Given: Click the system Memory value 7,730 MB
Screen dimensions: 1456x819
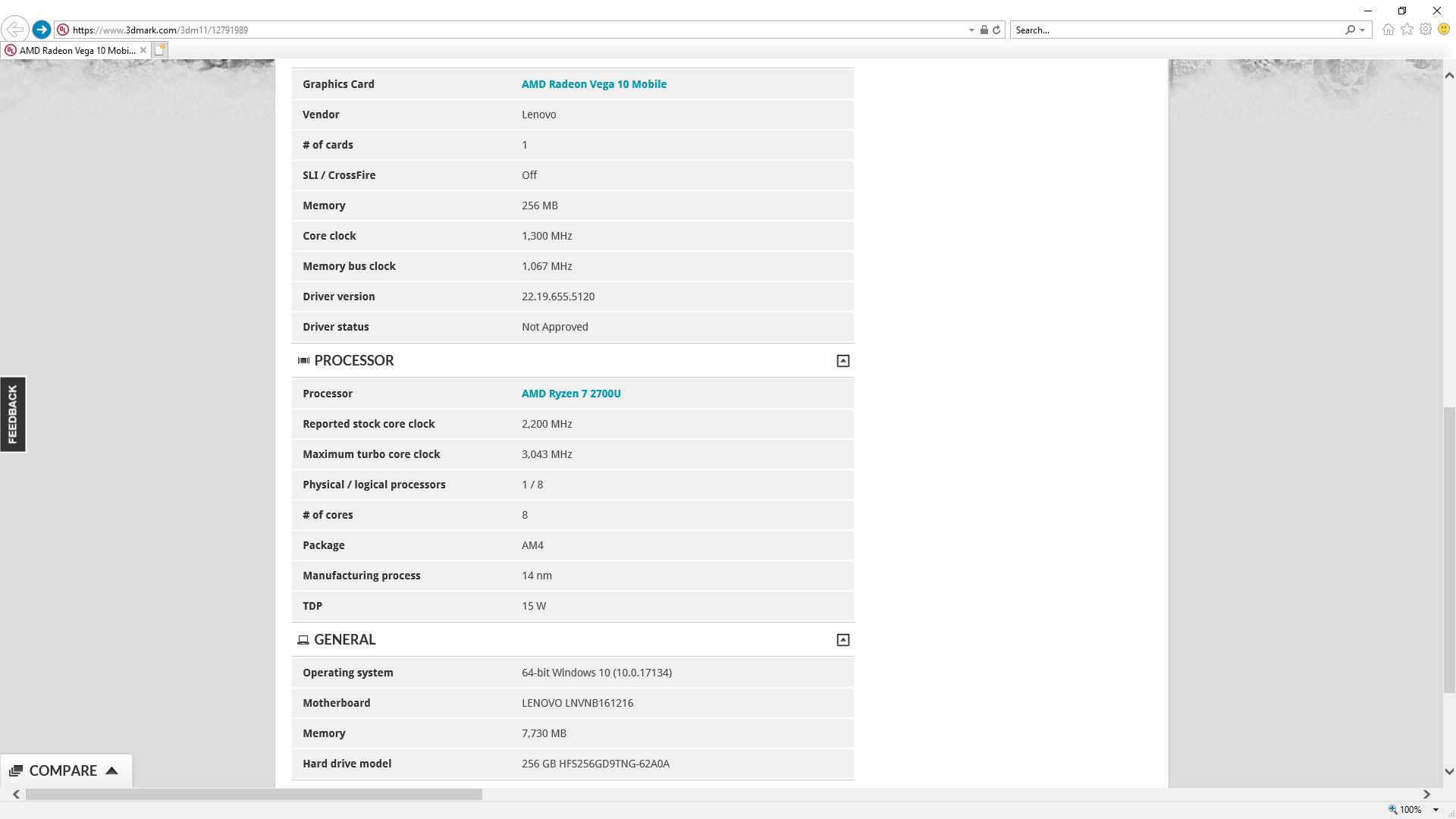Looking at the screenshot, I should pyautogui.click(x=544, y=733).
